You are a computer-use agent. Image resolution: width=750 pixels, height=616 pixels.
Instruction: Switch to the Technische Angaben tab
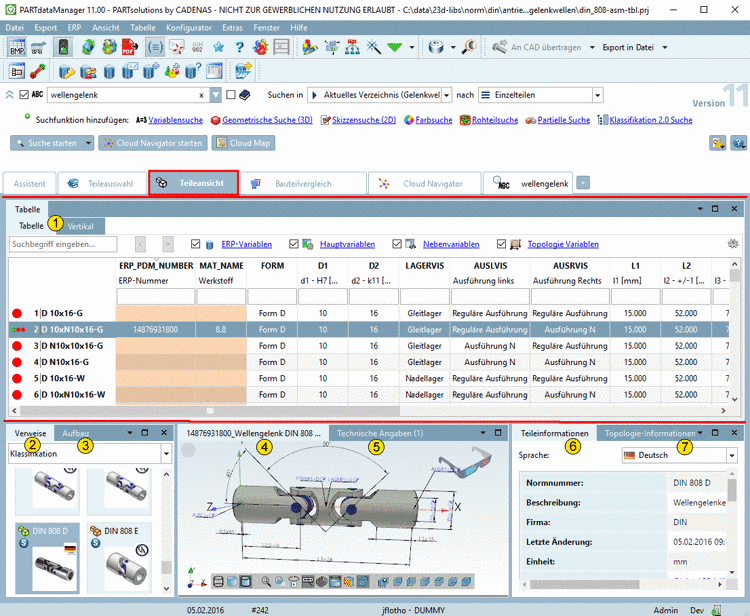(x=380, y=433)
